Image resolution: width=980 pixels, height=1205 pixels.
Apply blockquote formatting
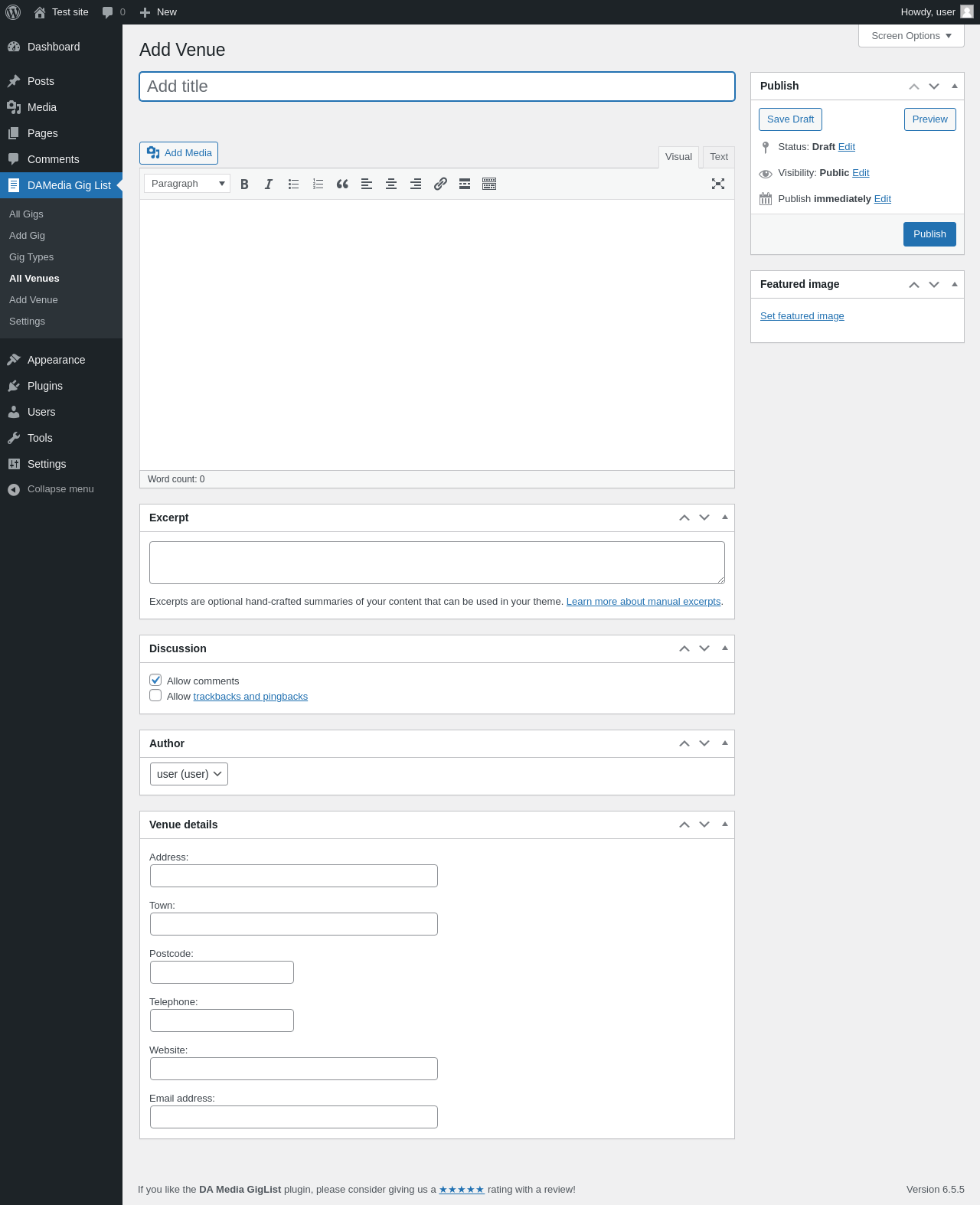pyautogui.click(x=342, y=184)
